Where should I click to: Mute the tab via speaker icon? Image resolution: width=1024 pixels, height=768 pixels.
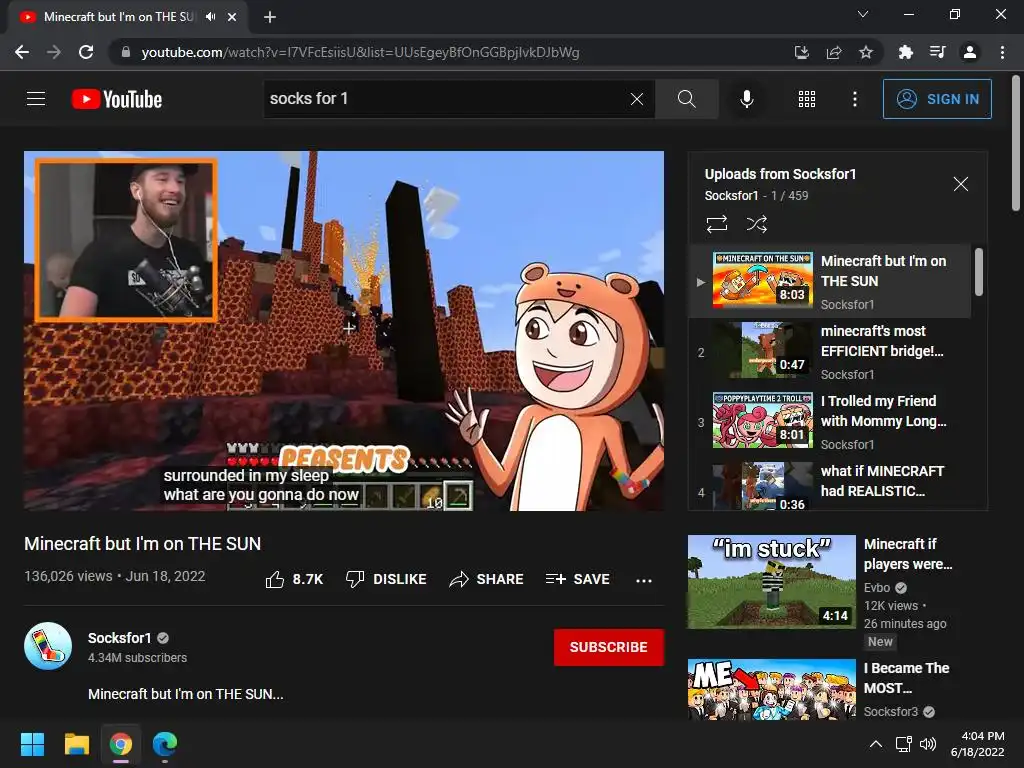click(x=210, y=17)
